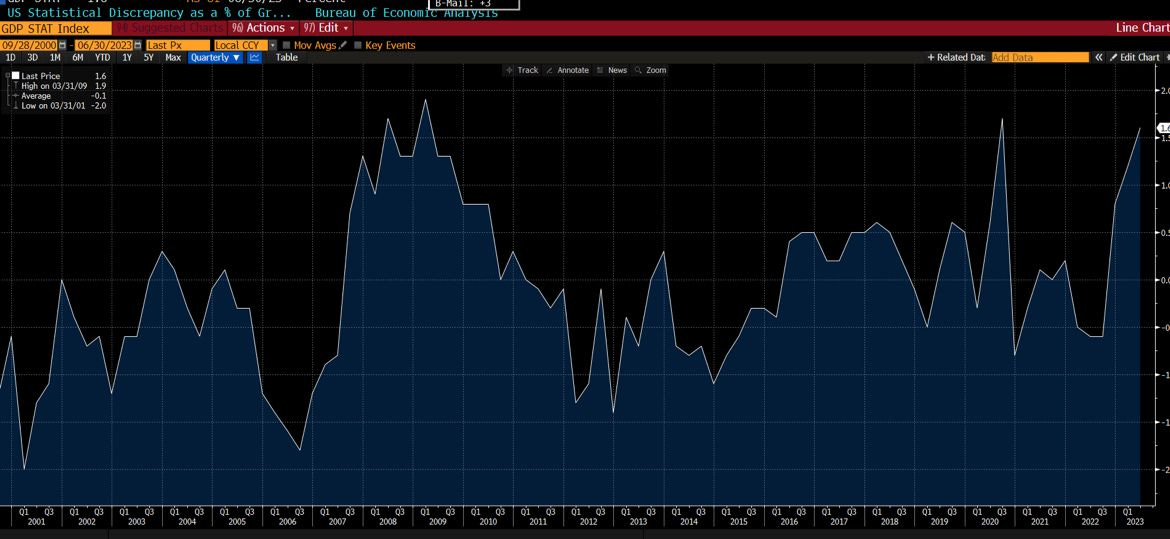This screenshot has width=1170, height=539.
Task: Open the Quarterly periodicity dropdown
Action: [x=215, y=57]
